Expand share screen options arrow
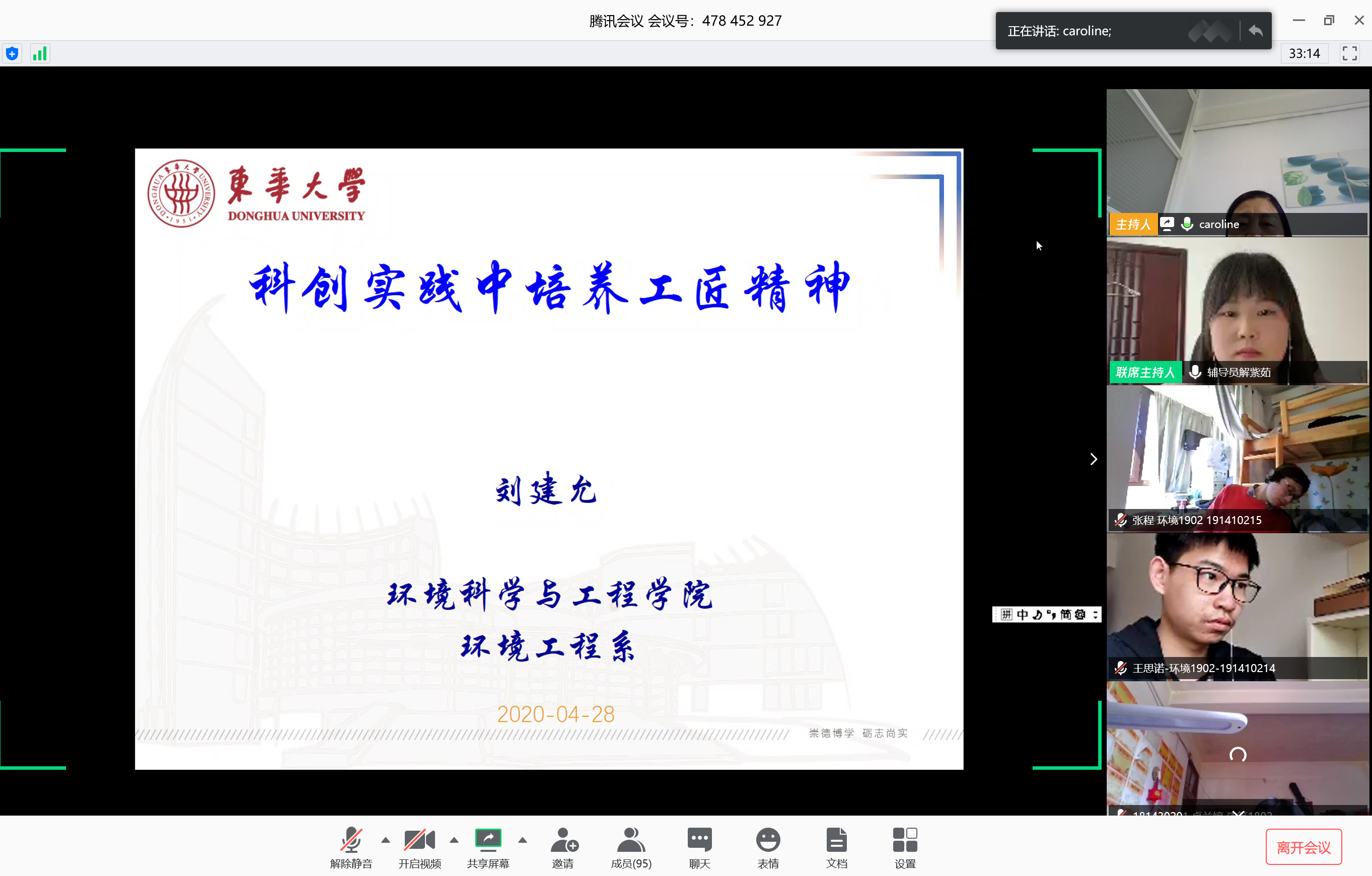The height and width of the screenshot is (876, 1372). point(523,840)
